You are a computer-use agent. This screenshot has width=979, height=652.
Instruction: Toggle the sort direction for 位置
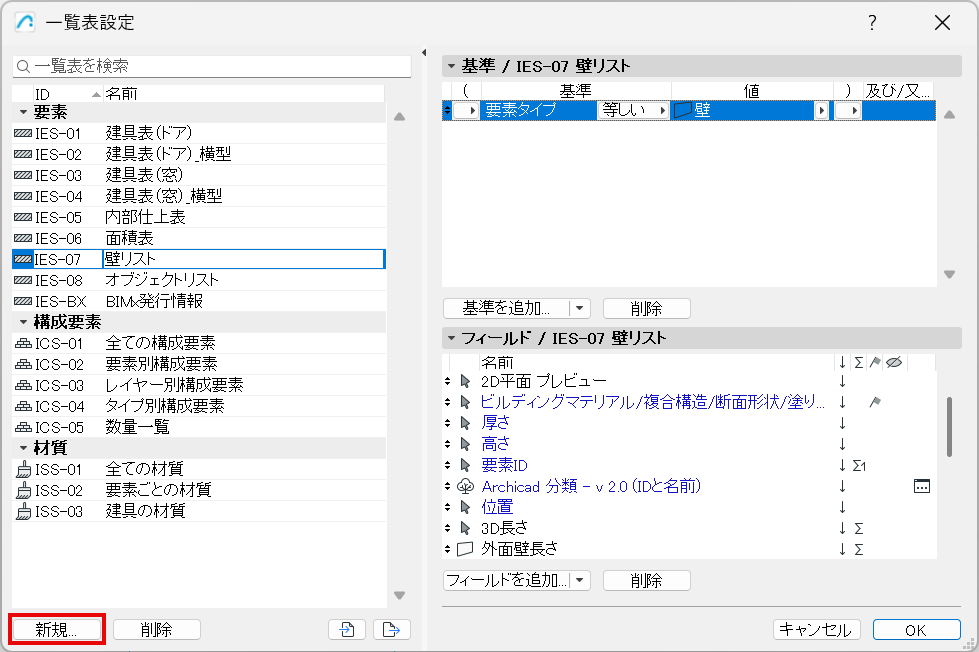pyautogui.click(x=842, y=507)
